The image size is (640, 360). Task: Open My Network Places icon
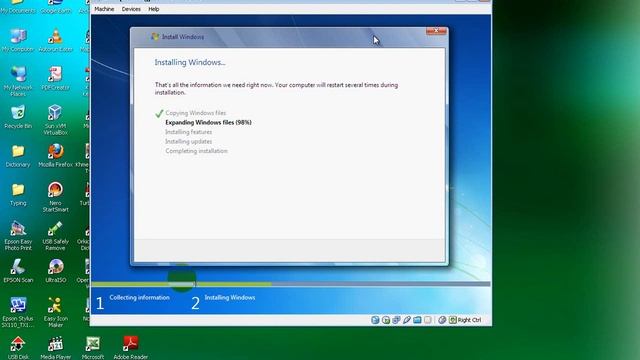(x=18, y=81)
